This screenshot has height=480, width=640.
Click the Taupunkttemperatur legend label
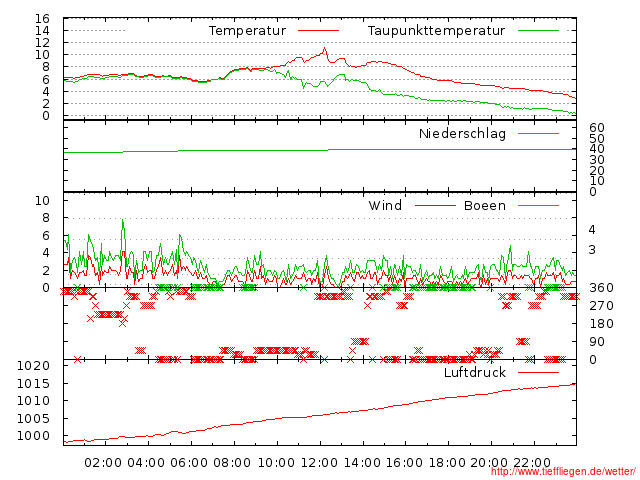pyautogui.click(x=436, y=31)
